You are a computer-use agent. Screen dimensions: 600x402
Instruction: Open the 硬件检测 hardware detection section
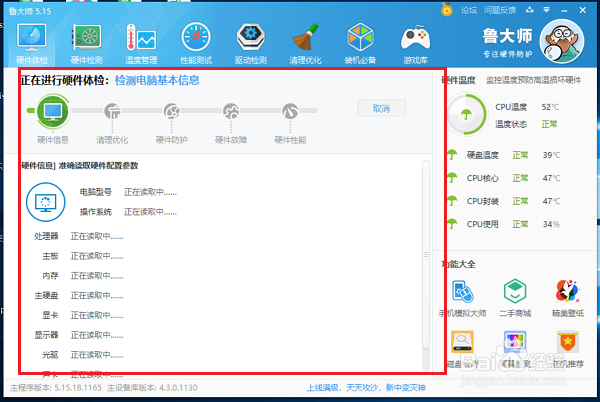point(86,44)
